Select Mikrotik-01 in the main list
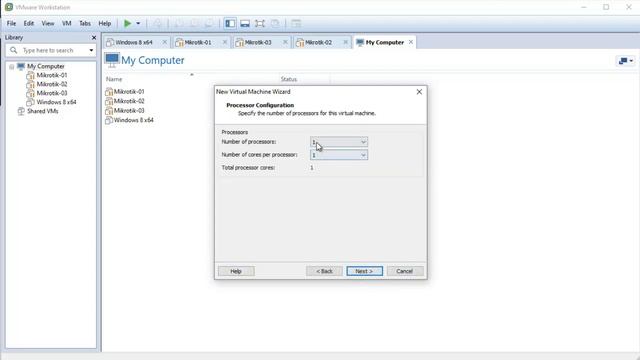The image size is (640, 360). click(129, 92)
